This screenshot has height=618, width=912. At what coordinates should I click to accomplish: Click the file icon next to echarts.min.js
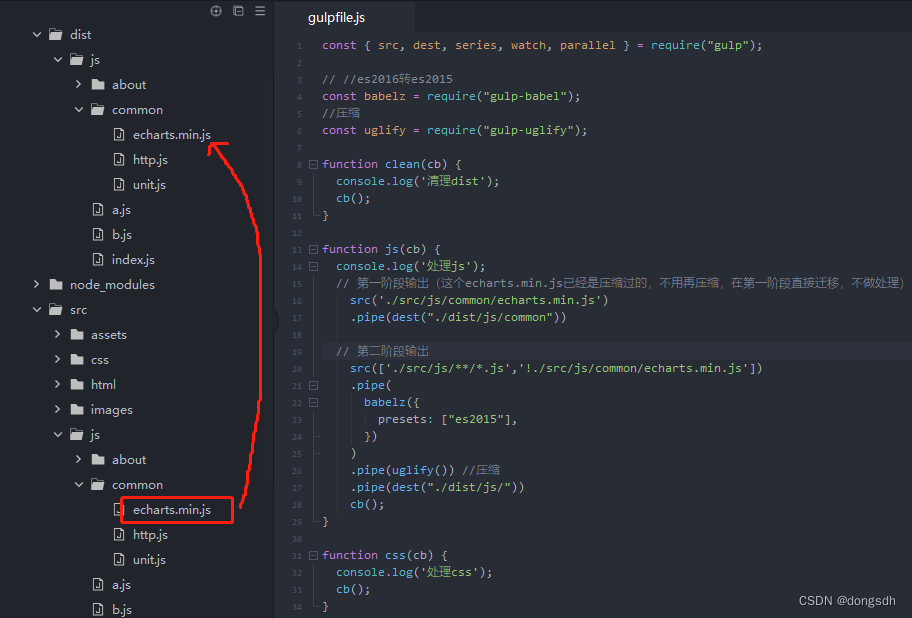118,134
